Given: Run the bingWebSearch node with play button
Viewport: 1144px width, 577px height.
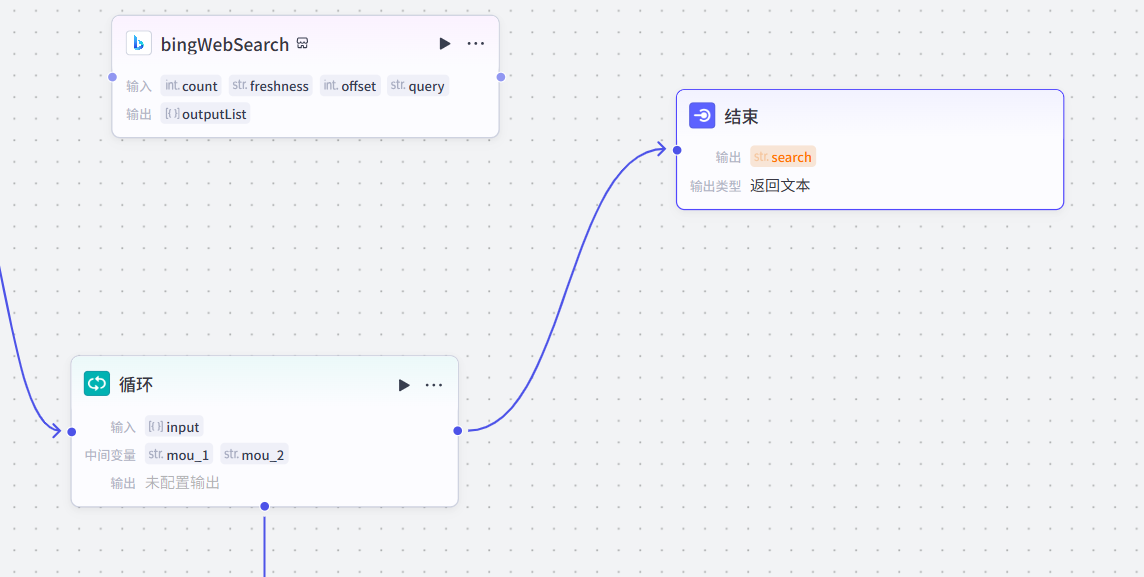Looking at the screenshot, I should (x=445, y=44).
